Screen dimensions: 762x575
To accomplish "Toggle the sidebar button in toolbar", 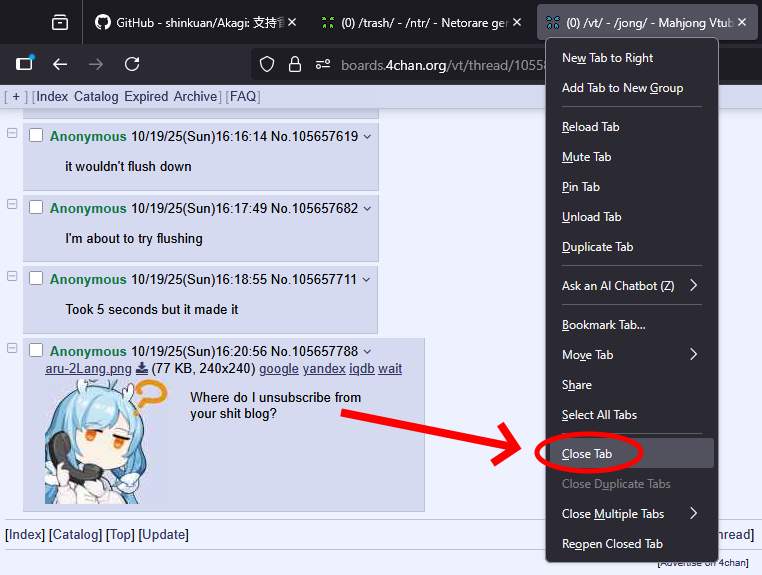I will click(x=24, y=64).
